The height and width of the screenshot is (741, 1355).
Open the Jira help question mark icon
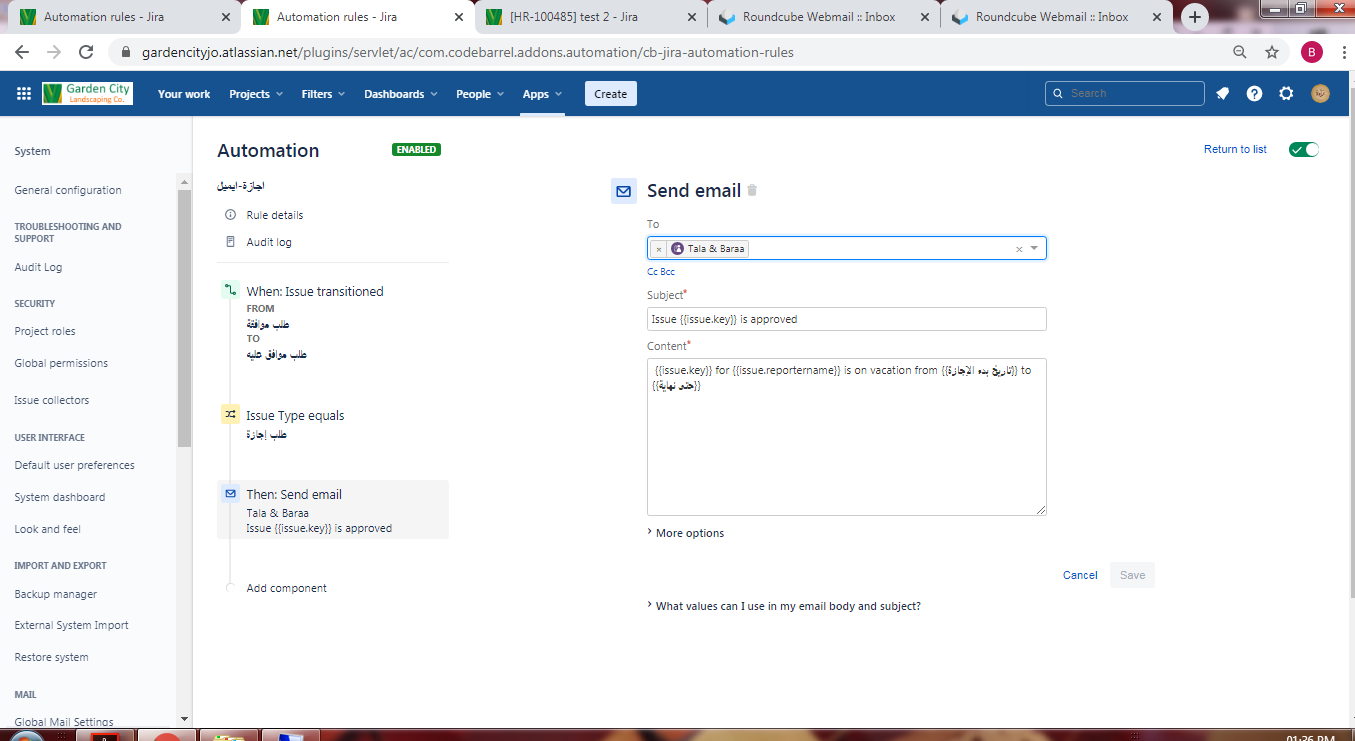(x=1254, y=94)
